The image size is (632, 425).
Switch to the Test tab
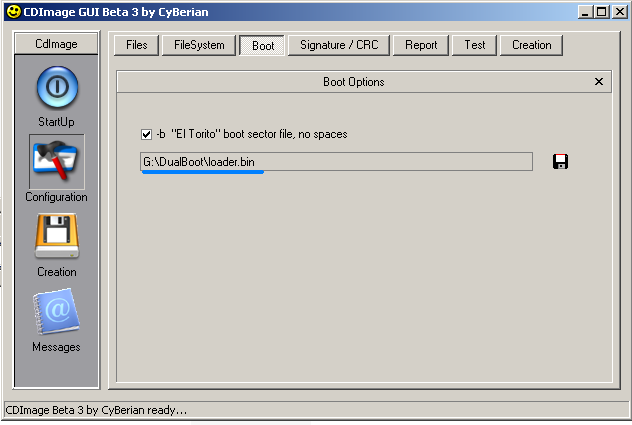tap(475, 45)
